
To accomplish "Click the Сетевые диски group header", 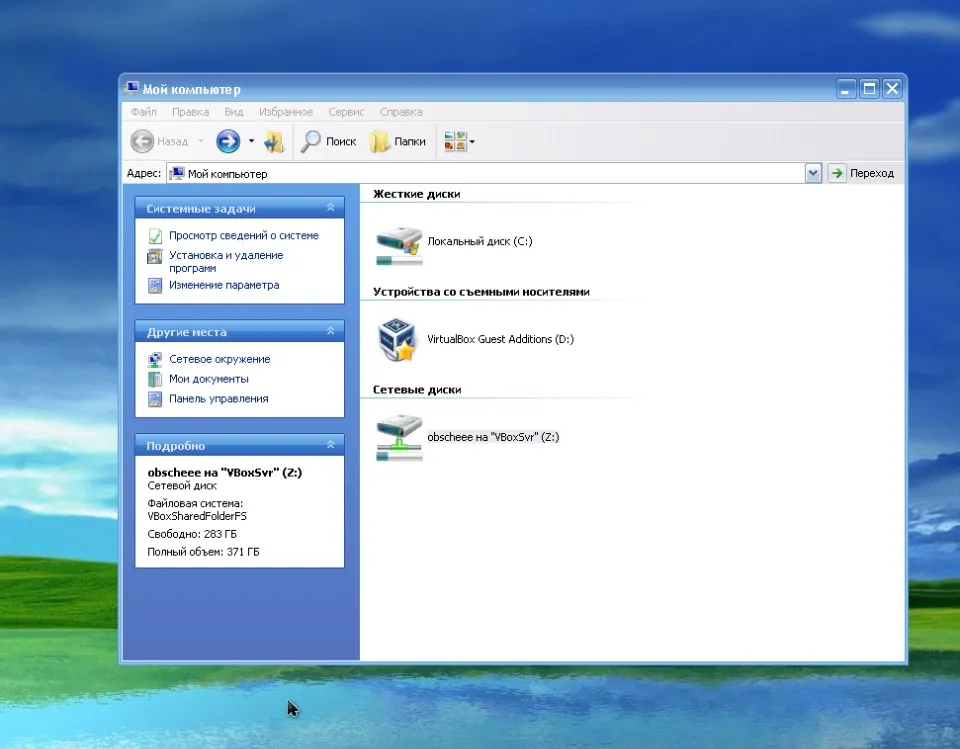I will click(417, 390).
